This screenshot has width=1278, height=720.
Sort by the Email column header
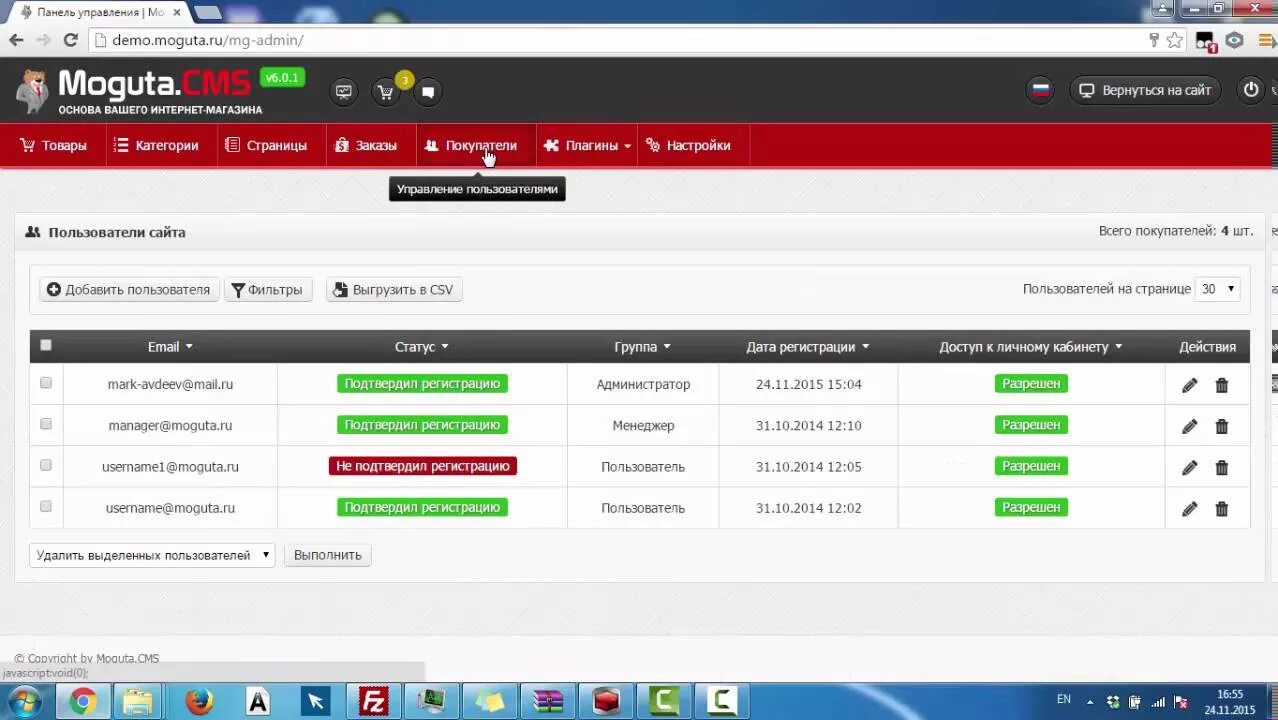coord(170,347)
